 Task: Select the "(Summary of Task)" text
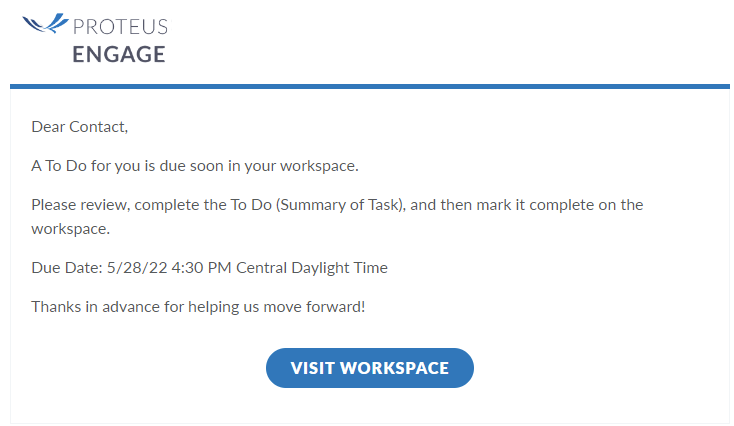tap(341, 205)
